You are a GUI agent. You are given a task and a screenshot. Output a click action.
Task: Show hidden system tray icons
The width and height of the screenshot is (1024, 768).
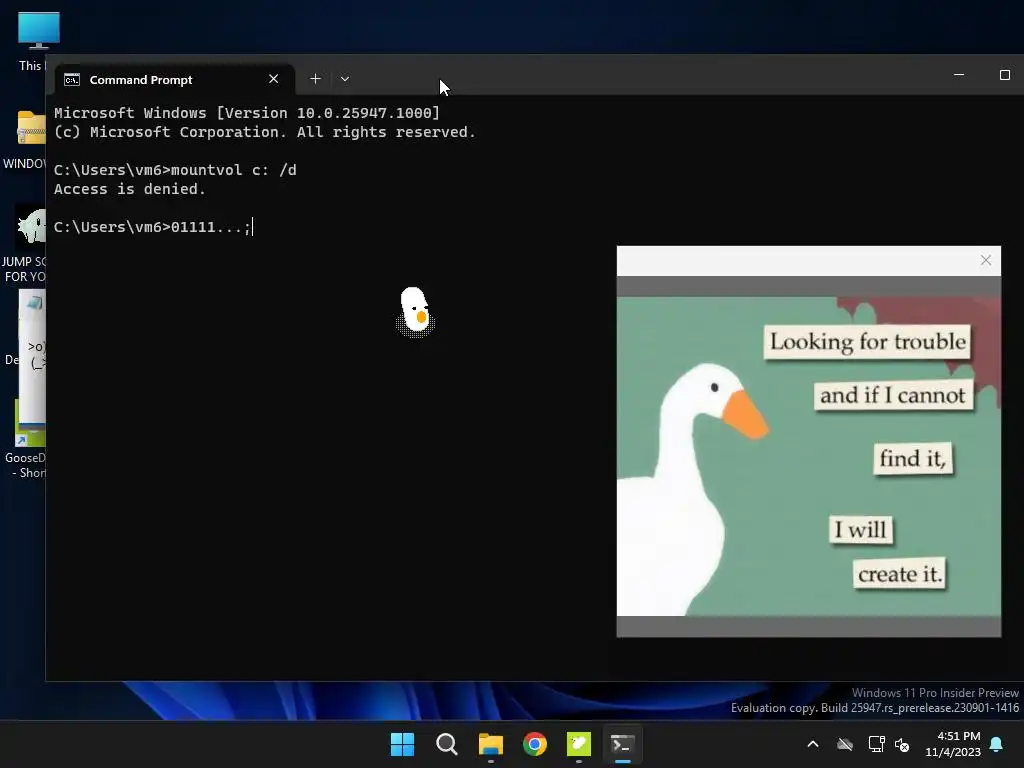point(812,744)
